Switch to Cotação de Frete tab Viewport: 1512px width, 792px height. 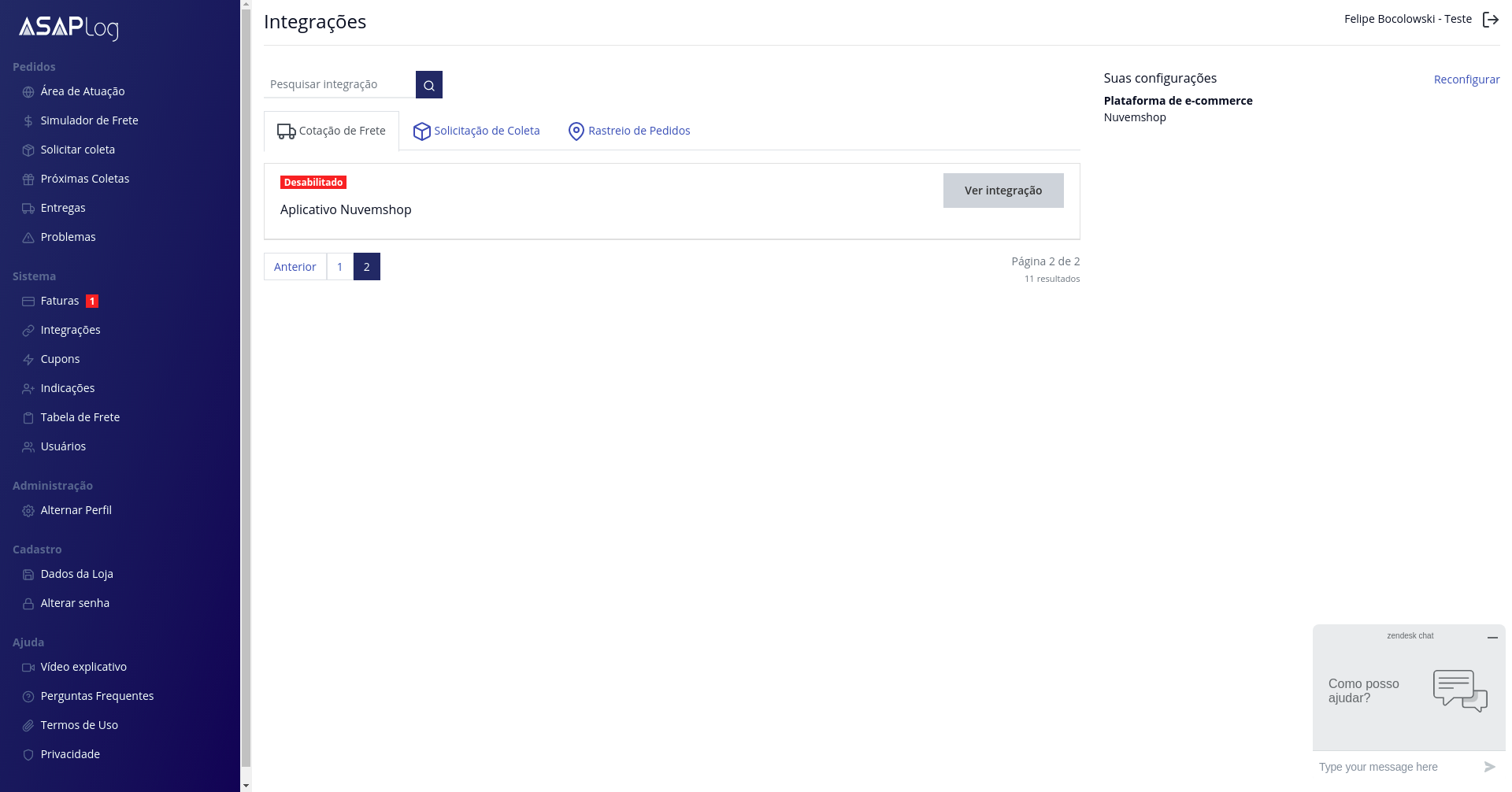click(332, 131)
